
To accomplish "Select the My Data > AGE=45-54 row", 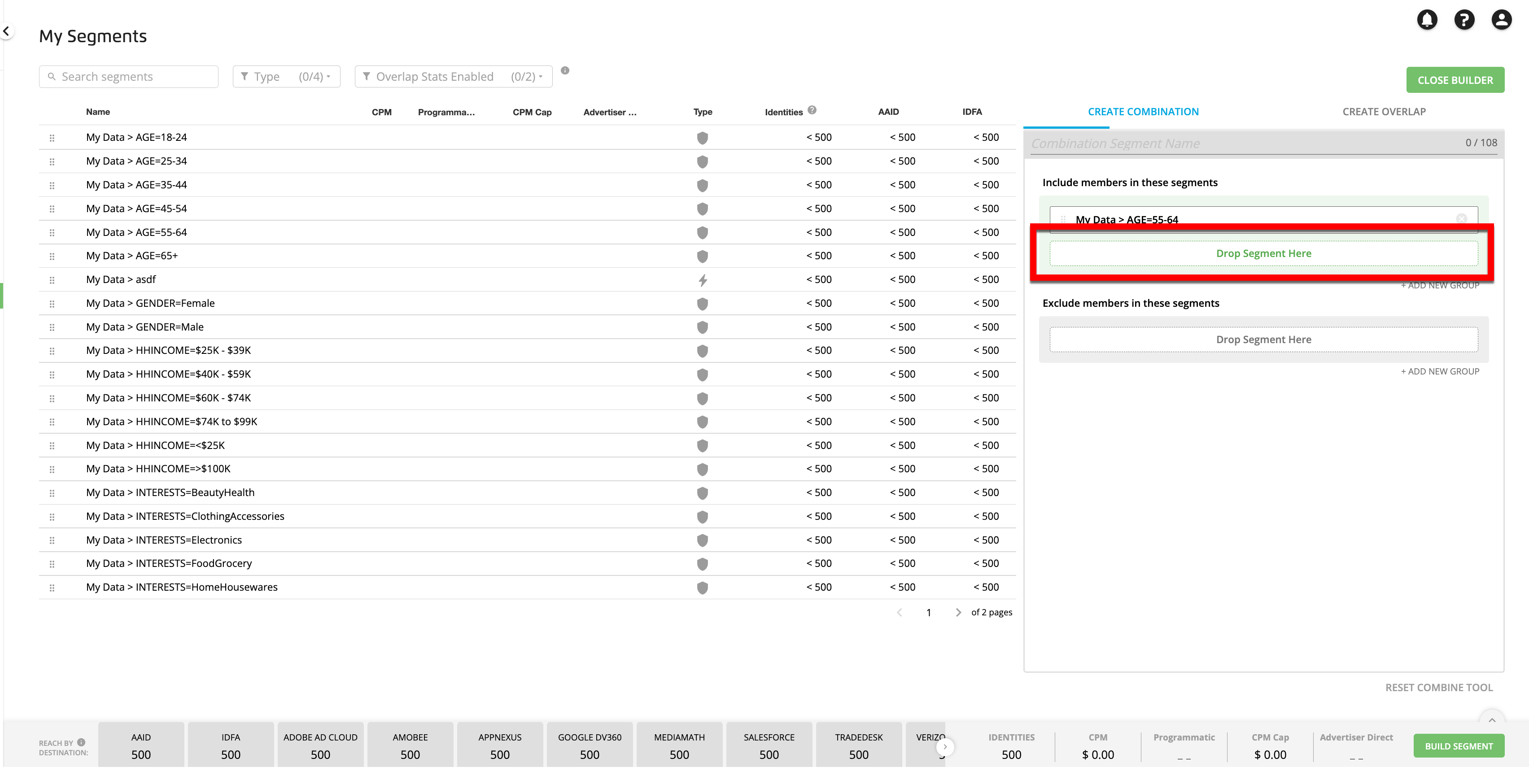I will click(x=527, y=209).
